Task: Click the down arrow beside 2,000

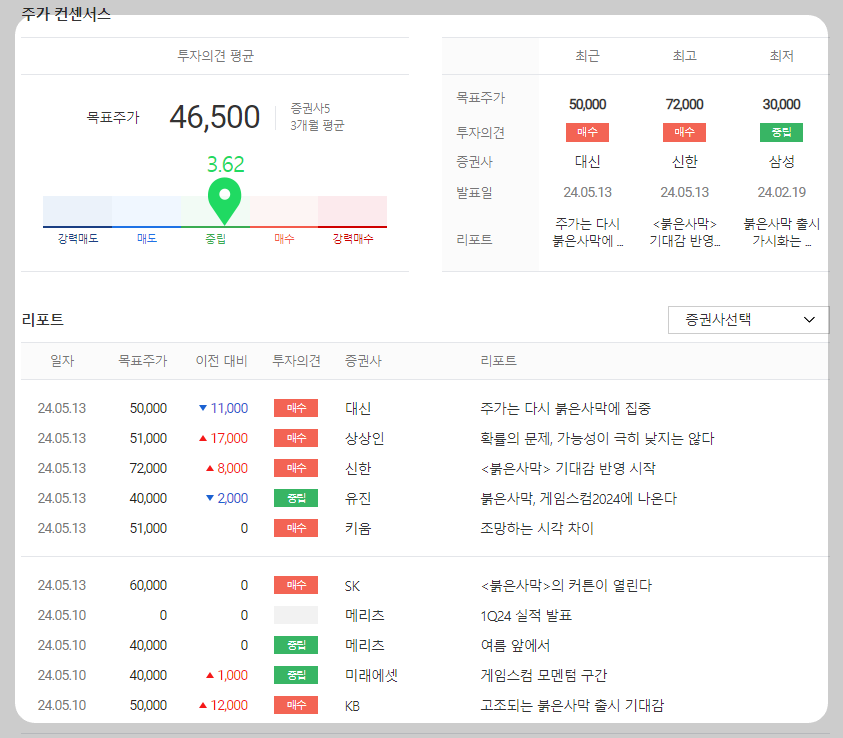Action: (210, 498)
